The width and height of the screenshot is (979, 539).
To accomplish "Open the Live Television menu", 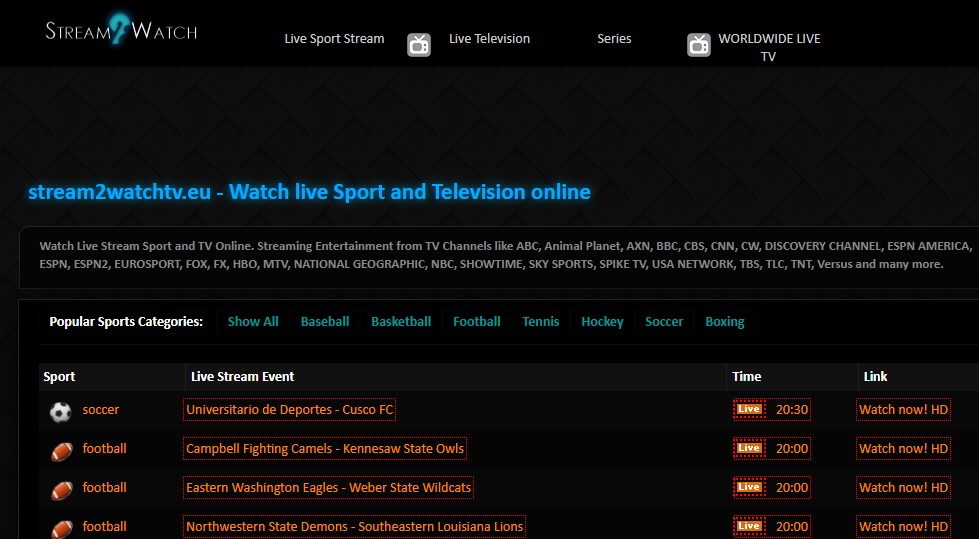I will (x=490, y=39).
